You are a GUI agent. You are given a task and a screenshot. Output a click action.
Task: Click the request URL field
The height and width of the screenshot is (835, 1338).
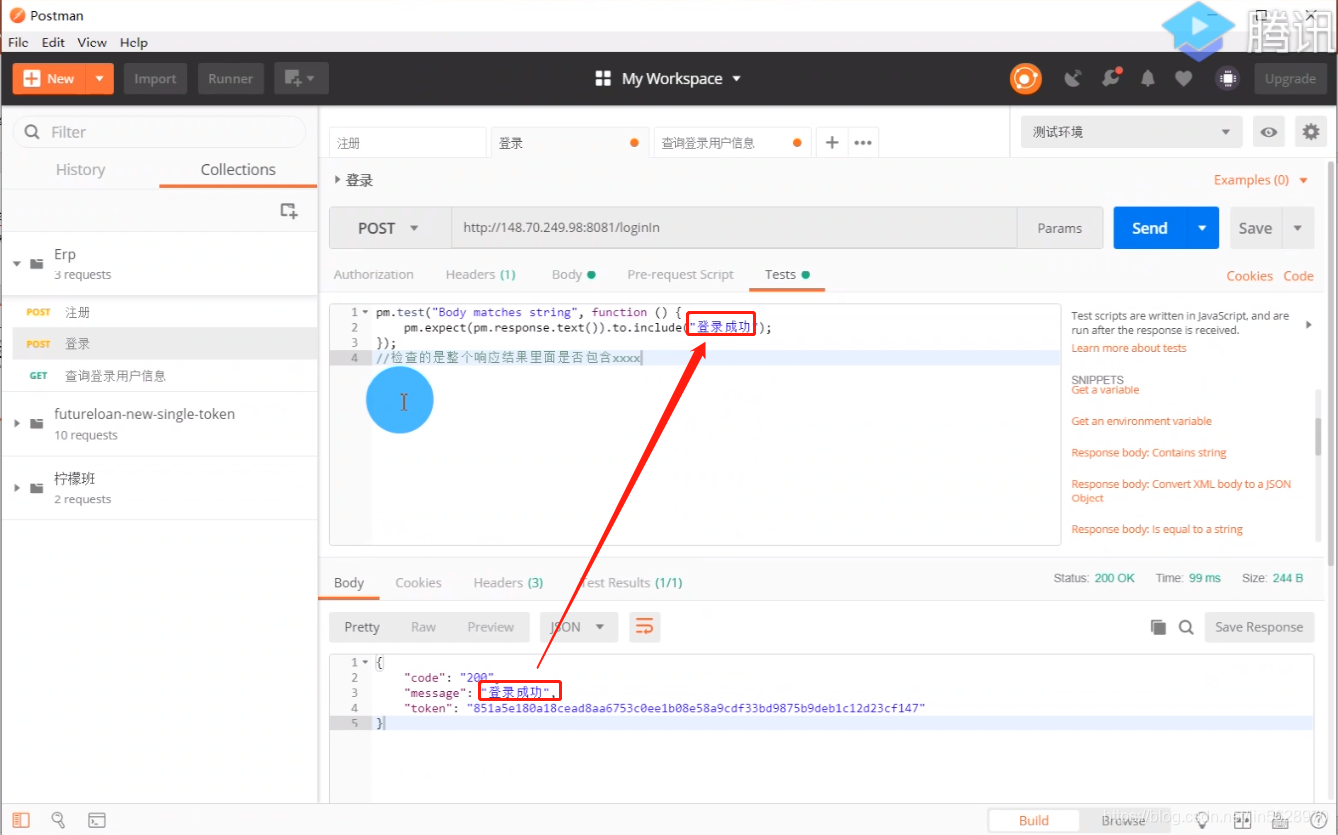tap(734, 228)
